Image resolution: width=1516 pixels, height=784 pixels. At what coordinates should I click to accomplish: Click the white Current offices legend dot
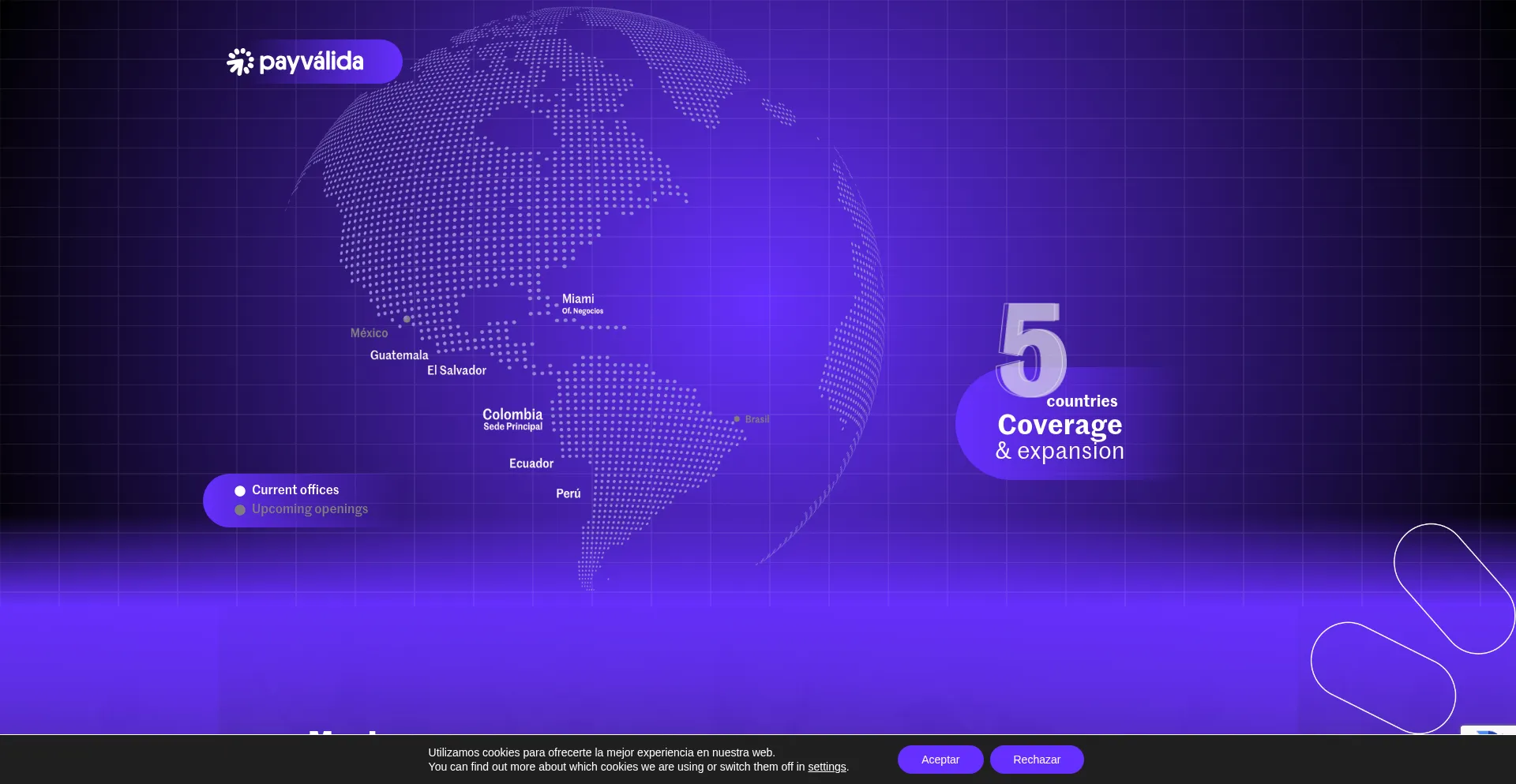point(240,491)
